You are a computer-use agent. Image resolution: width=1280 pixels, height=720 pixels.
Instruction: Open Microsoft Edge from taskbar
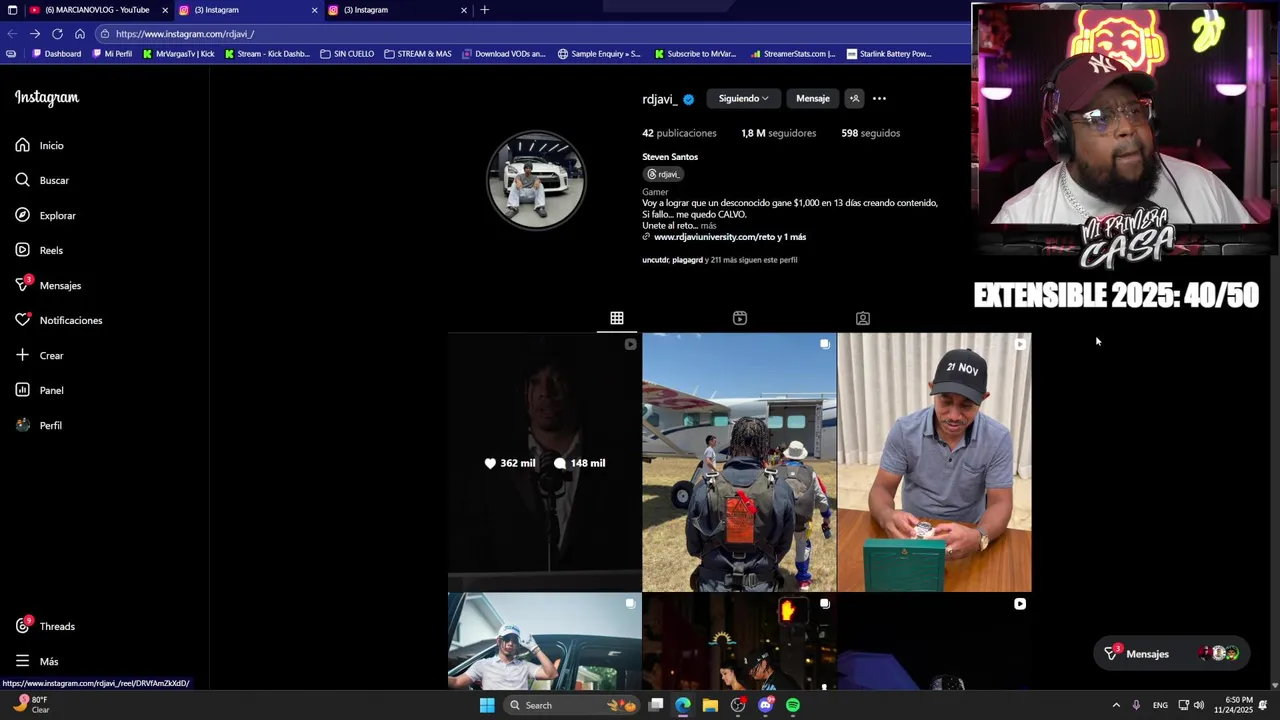pos(683,705)
